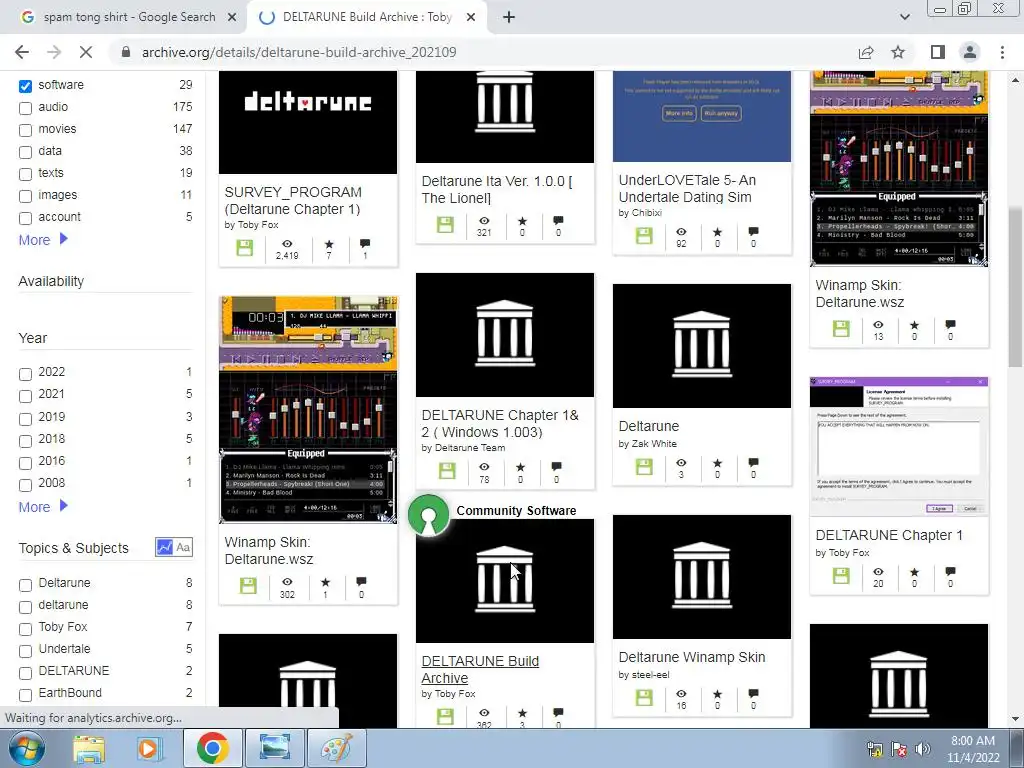The image size is (1024, 768).
Task: Click favorites star on SURVEY_PROGRAM card
Action: pyautogui.click(x=328, y=244)
